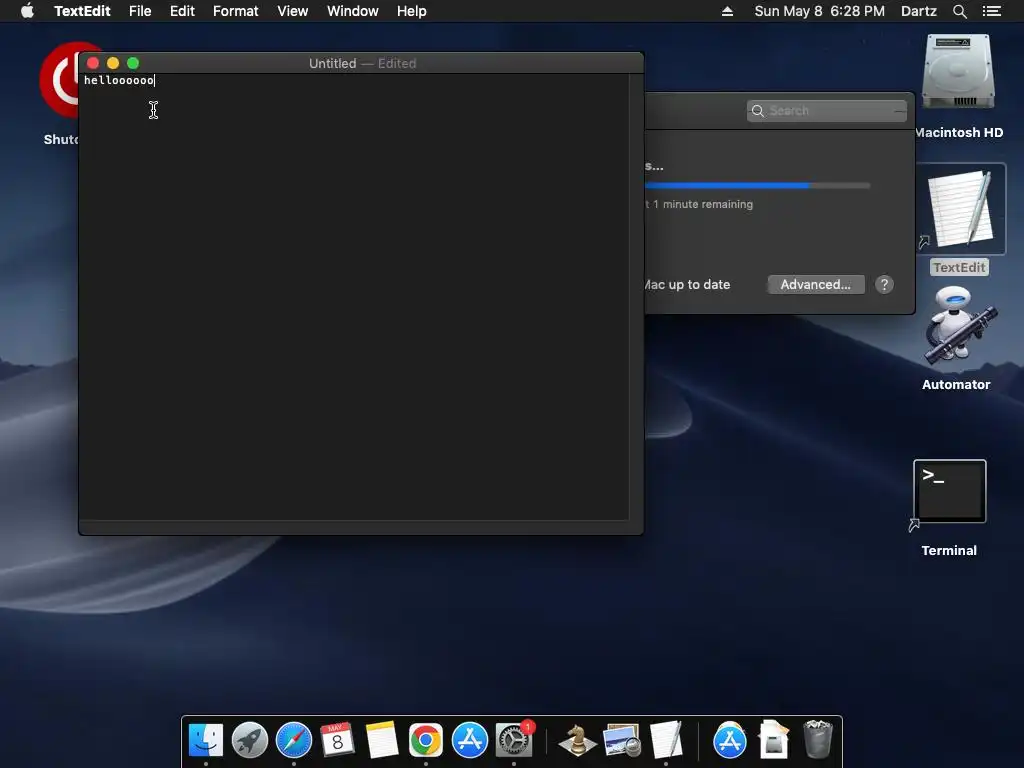Click the help question mark button
The width and height of the screenshot is (1024, 768).
[x=884, y=285]
